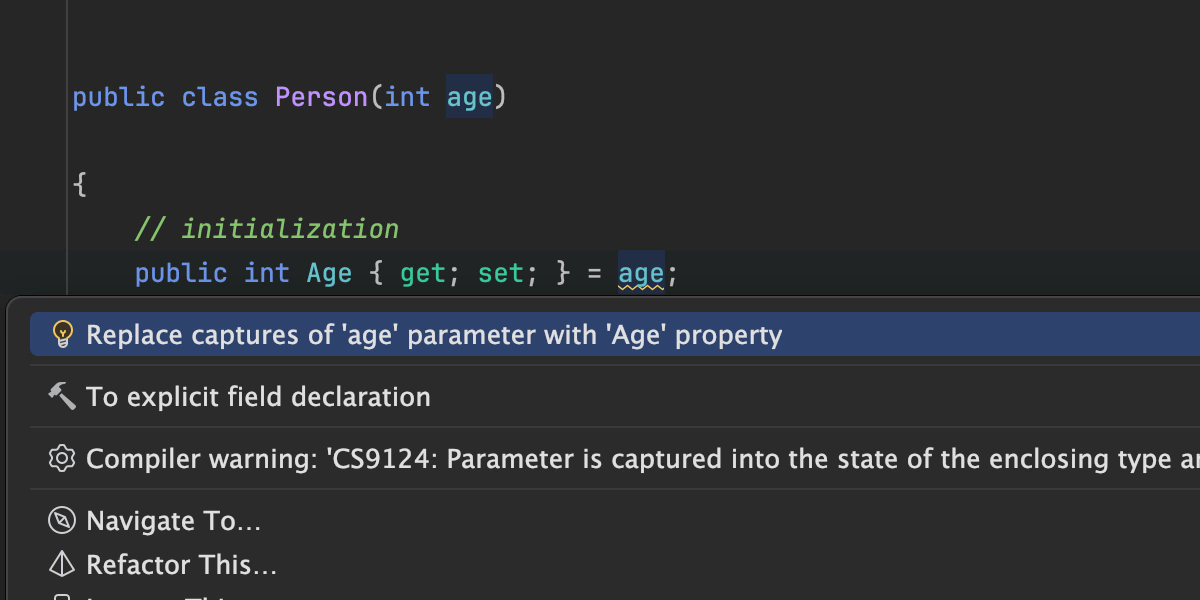Click the opening curly brace below Person

[x=80, y=185]
